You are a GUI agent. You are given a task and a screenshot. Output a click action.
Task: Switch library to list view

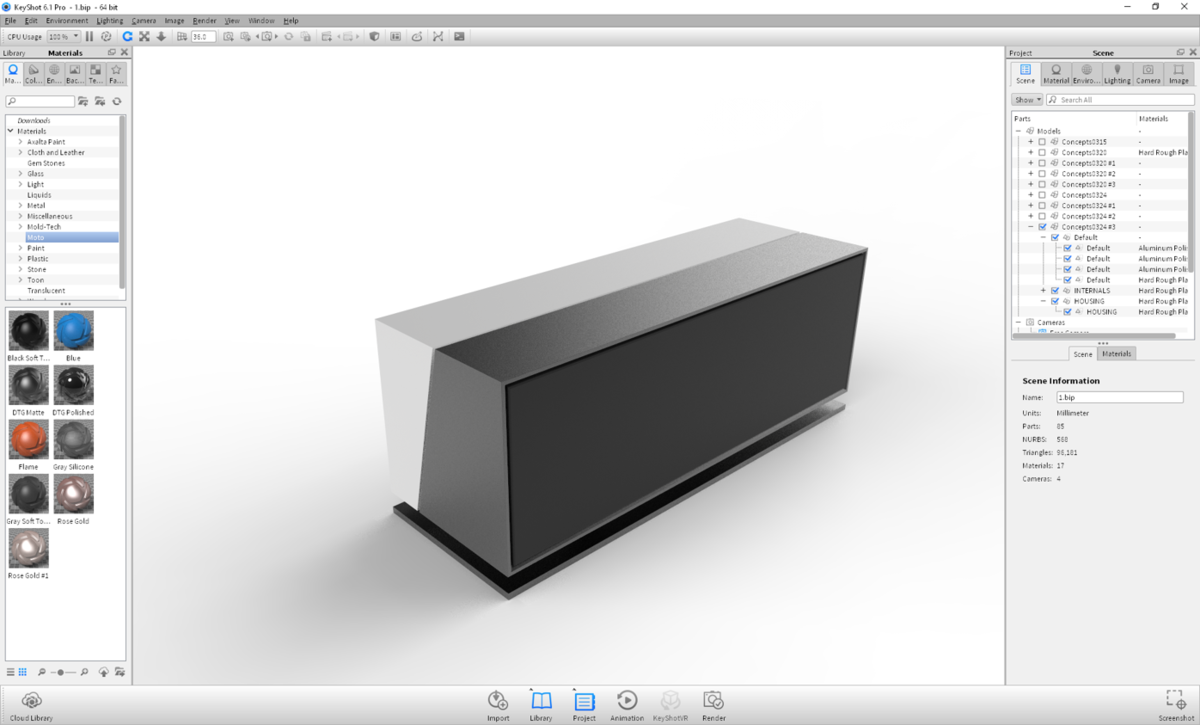click(x=10, y=672)
